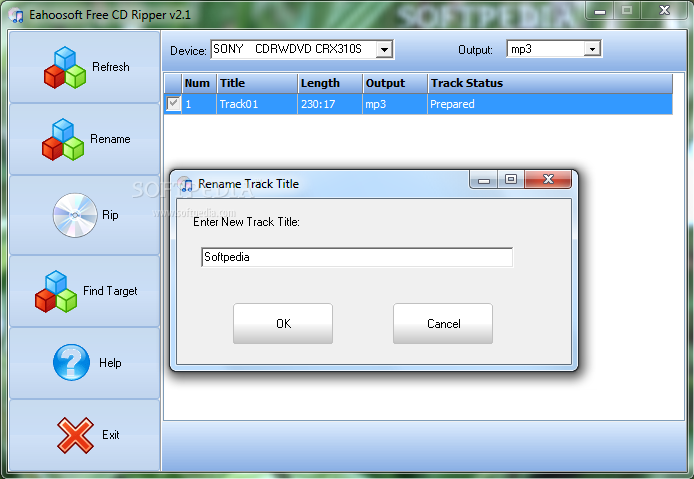Click the red X Exit icon
Image resolution: width=694 pixels, height=479 pixels.
pos(75,435)
